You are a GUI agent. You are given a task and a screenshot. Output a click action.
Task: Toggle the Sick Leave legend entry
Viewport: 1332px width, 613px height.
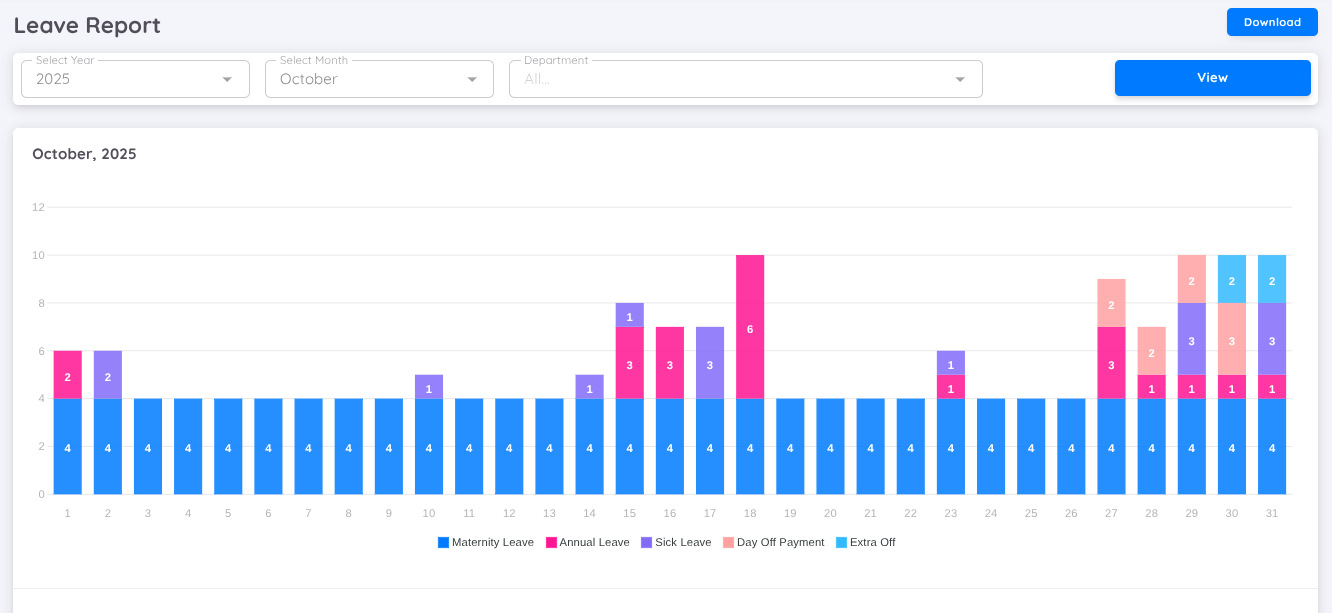[677, 542]
